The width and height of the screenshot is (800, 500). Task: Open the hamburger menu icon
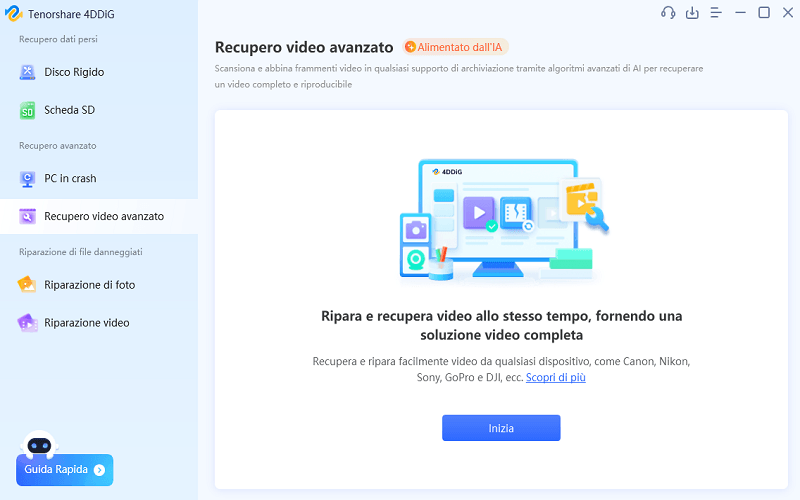click(x=716, y=13)
